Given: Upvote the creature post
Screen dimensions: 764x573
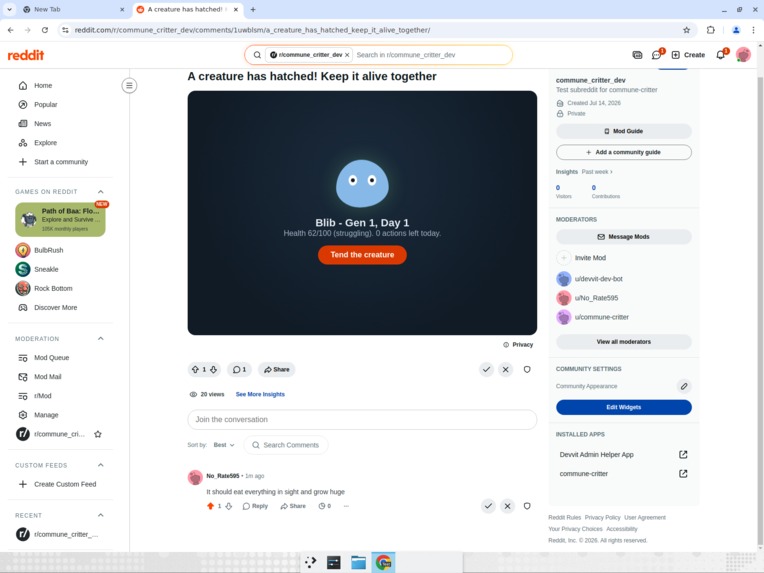Looking at the screenshot, I should [195, 369].
